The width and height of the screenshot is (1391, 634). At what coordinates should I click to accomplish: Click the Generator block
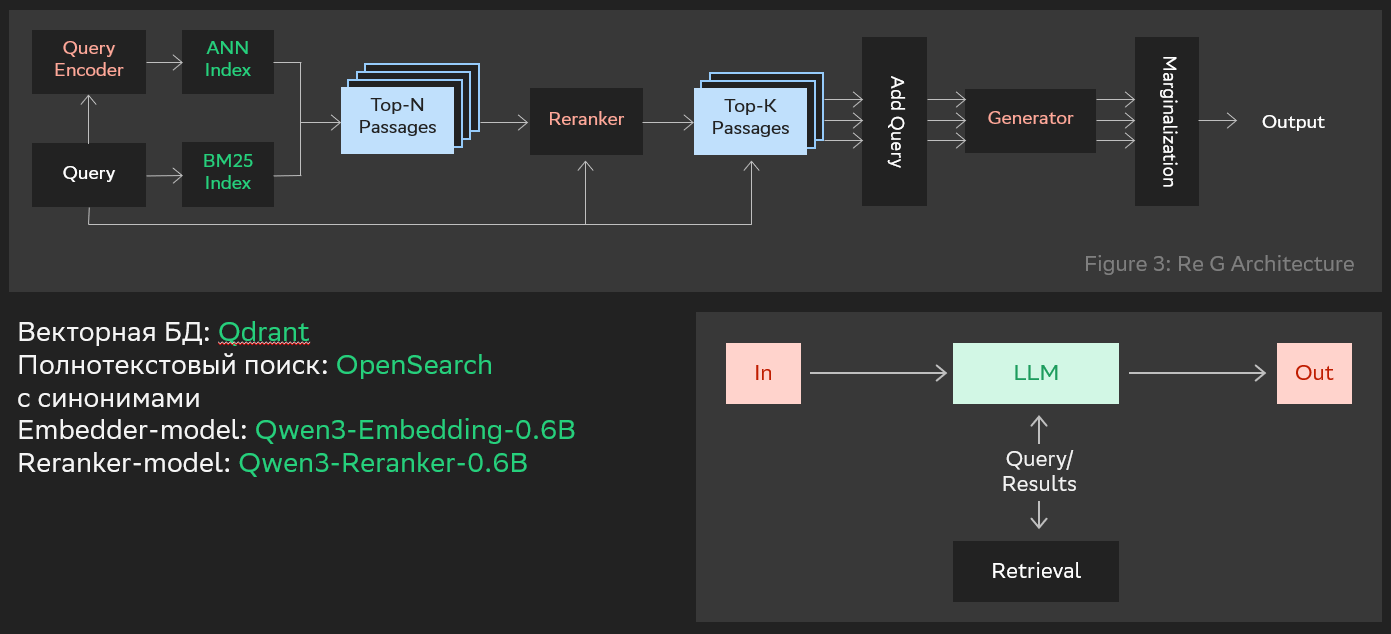tap(1030, 119)
